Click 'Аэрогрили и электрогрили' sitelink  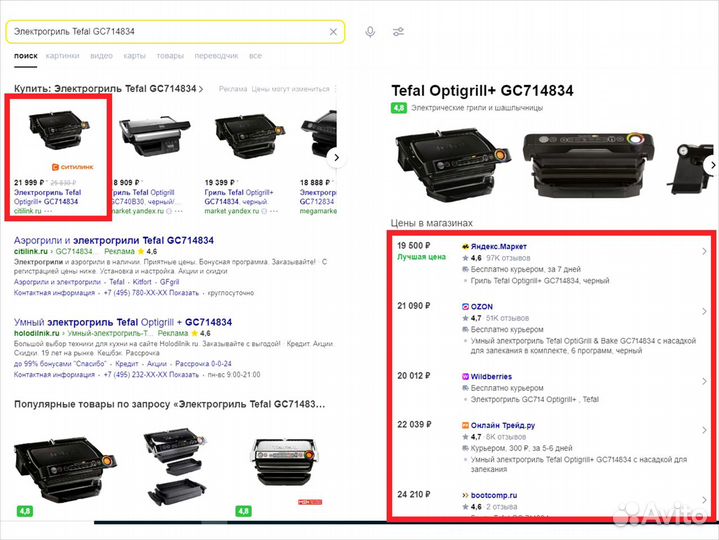point(57,282)
